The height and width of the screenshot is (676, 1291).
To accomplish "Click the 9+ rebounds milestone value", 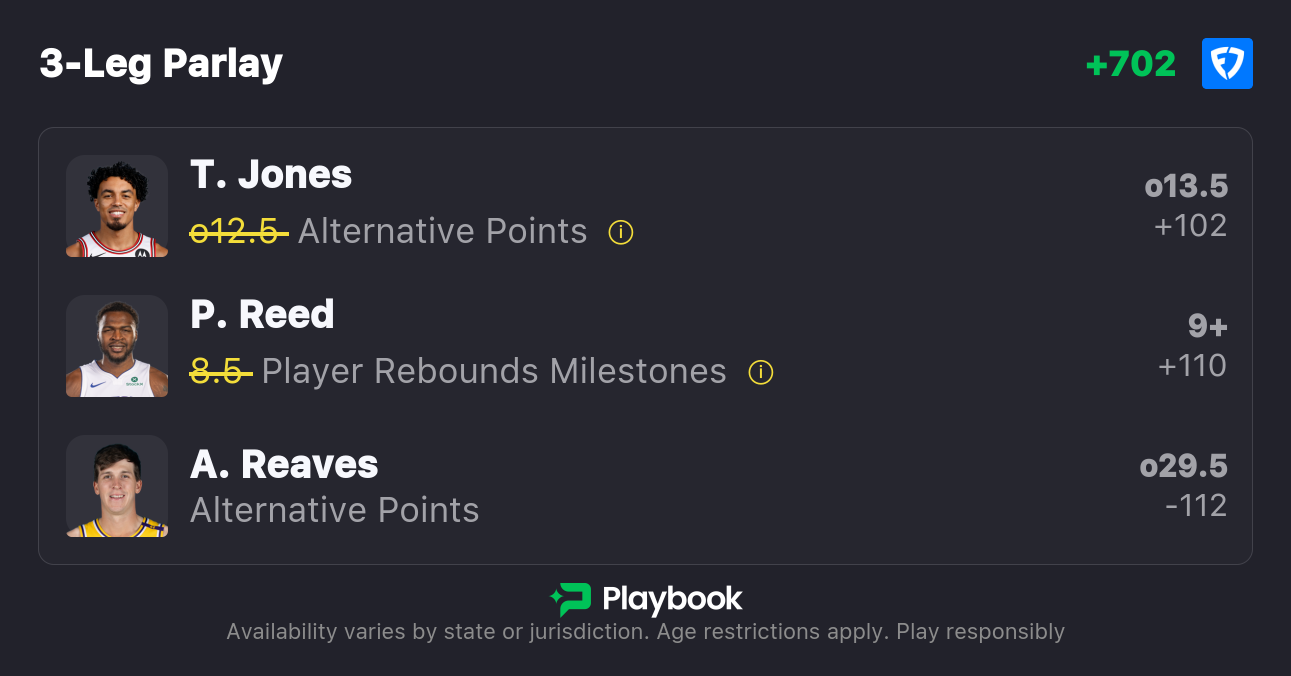I will (1207, 327).
